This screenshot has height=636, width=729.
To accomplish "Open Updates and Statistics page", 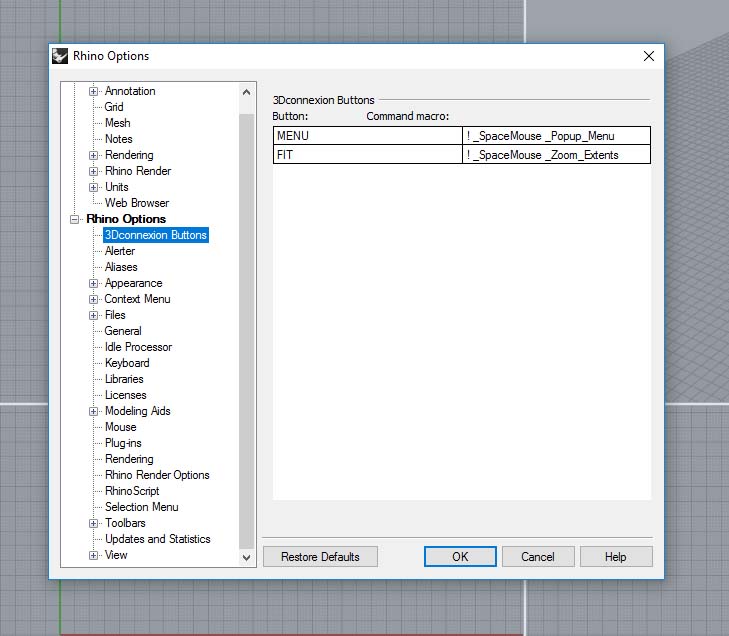I will [158, 539].
